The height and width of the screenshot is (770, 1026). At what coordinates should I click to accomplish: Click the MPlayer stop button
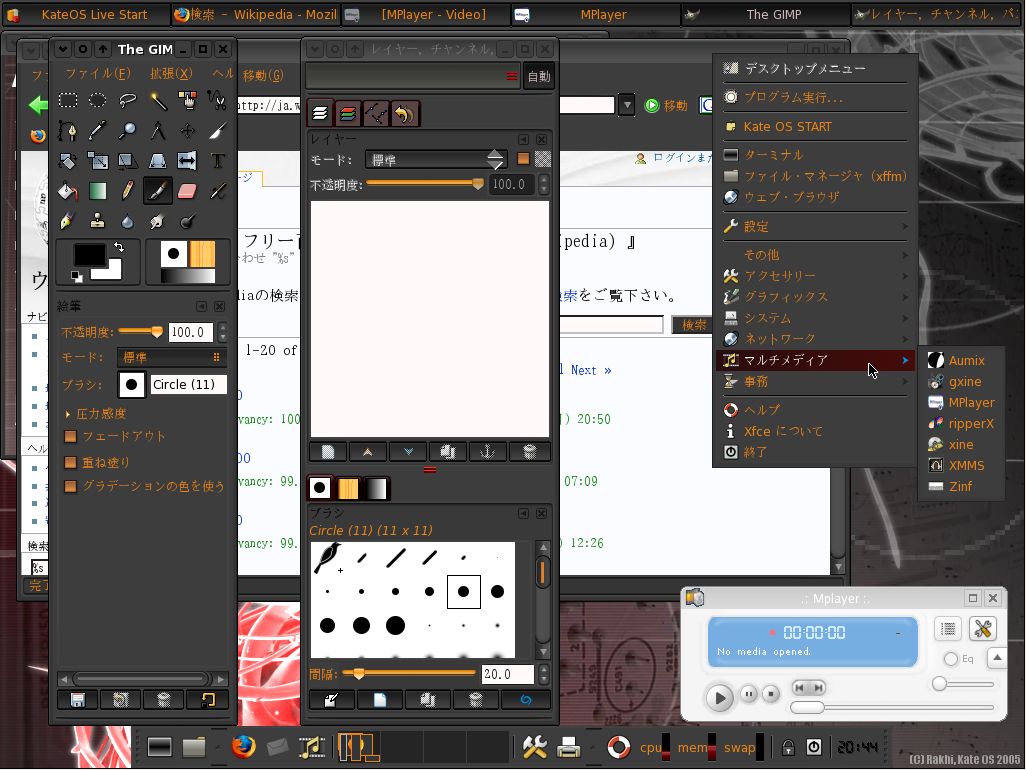click(771, 693)
